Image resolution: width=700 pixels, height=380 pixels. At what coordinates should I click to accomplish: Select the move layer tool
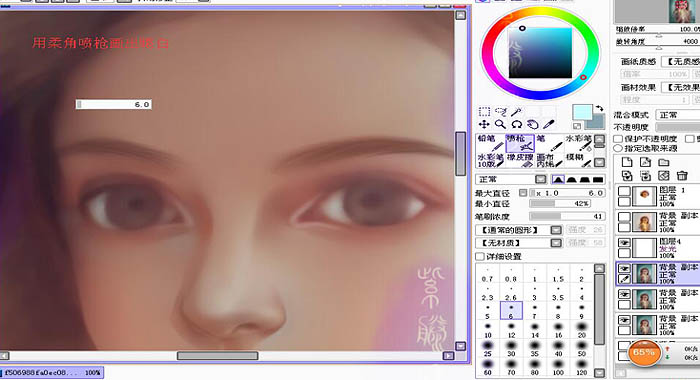pyautogui.click(x=484, y=125)
